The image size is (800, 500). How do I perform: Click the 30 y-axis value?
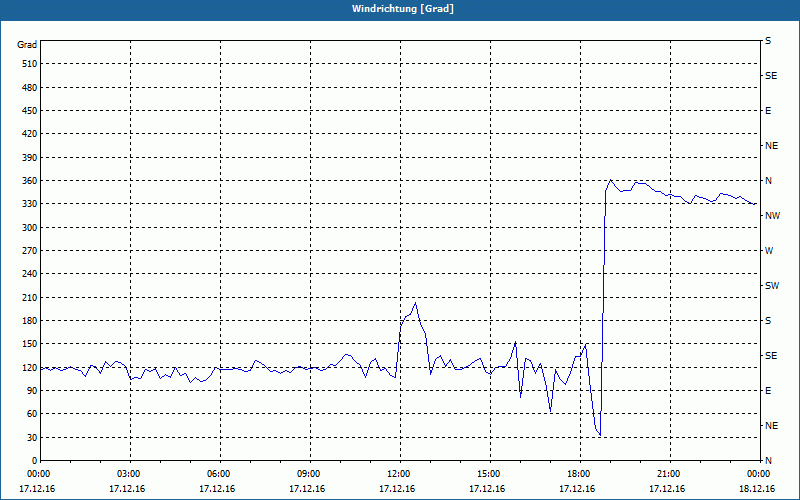tap(32, 437)
